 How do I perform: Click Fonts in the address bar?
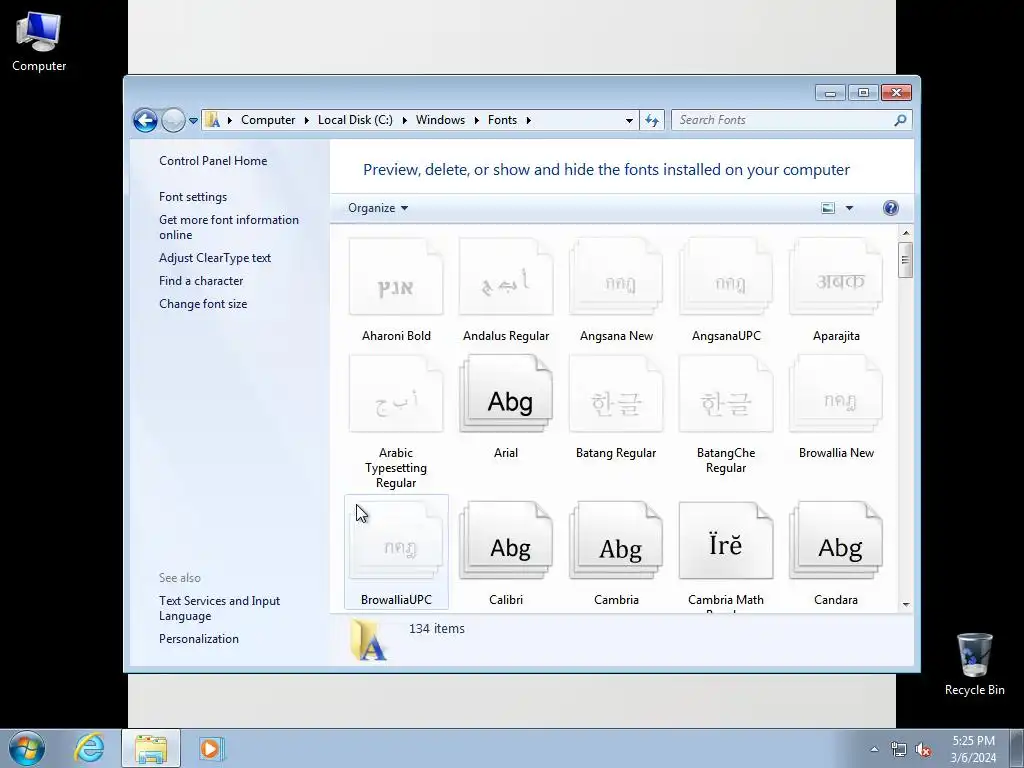coord(502,120)
